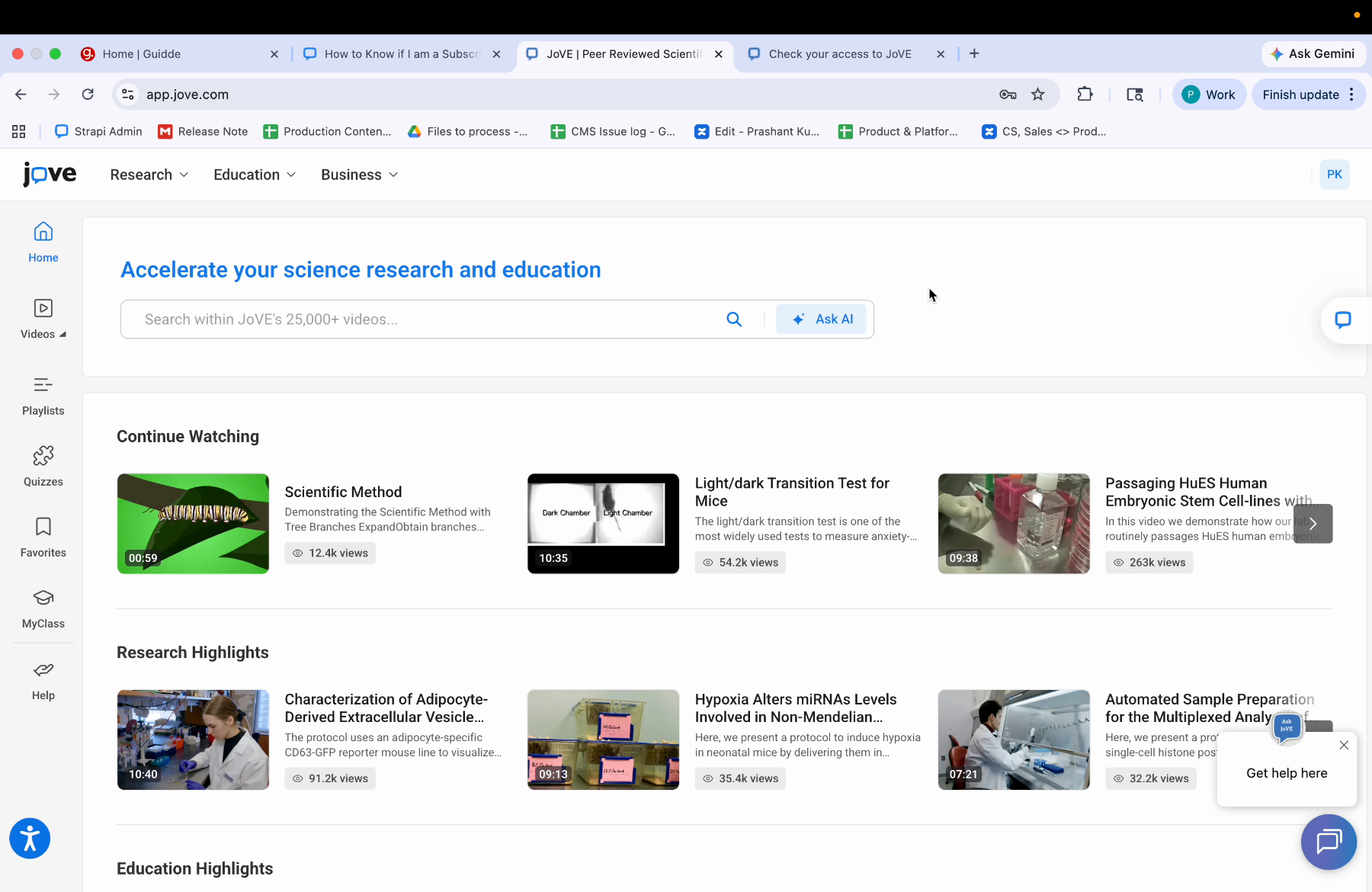Click the Help handshake icon
Image resolution: width=1372 pixels, height=892 pixels.
[x=43, y=671]
